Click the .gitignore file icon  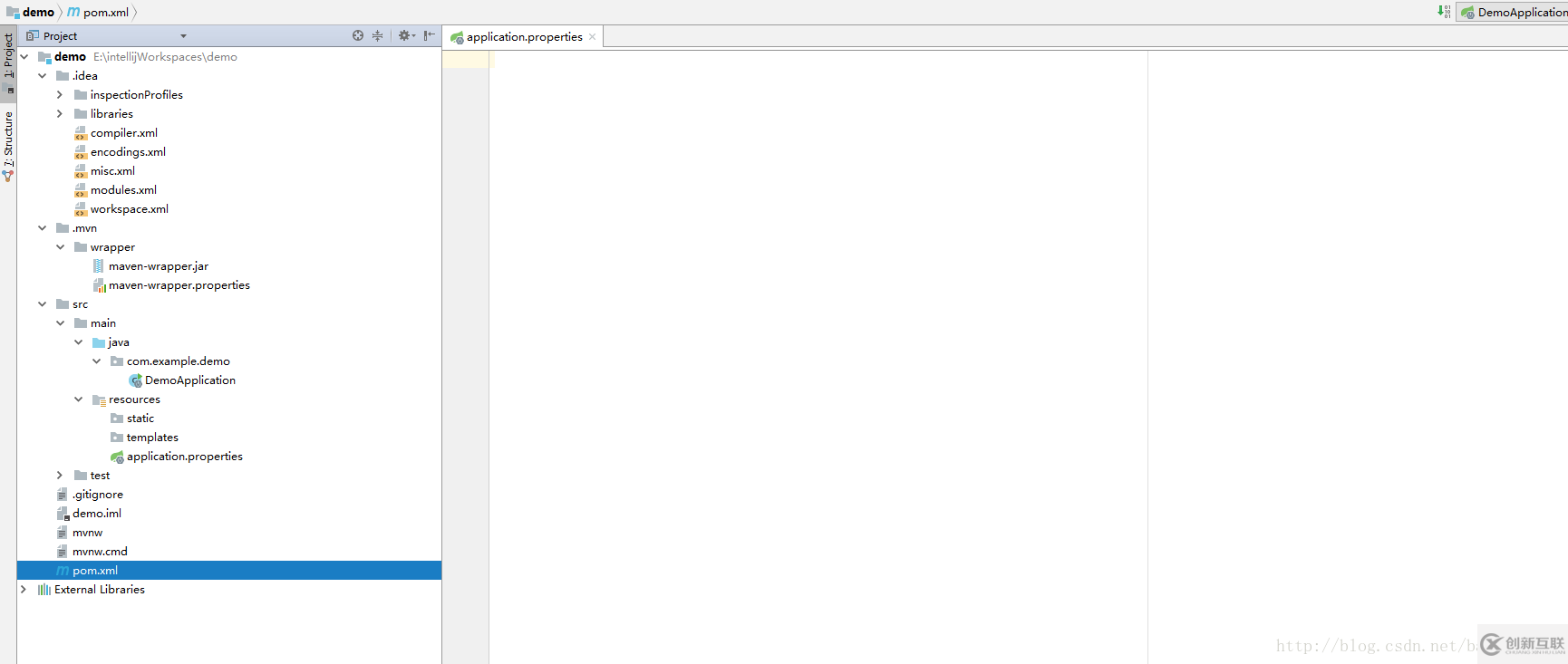point(63,494)
